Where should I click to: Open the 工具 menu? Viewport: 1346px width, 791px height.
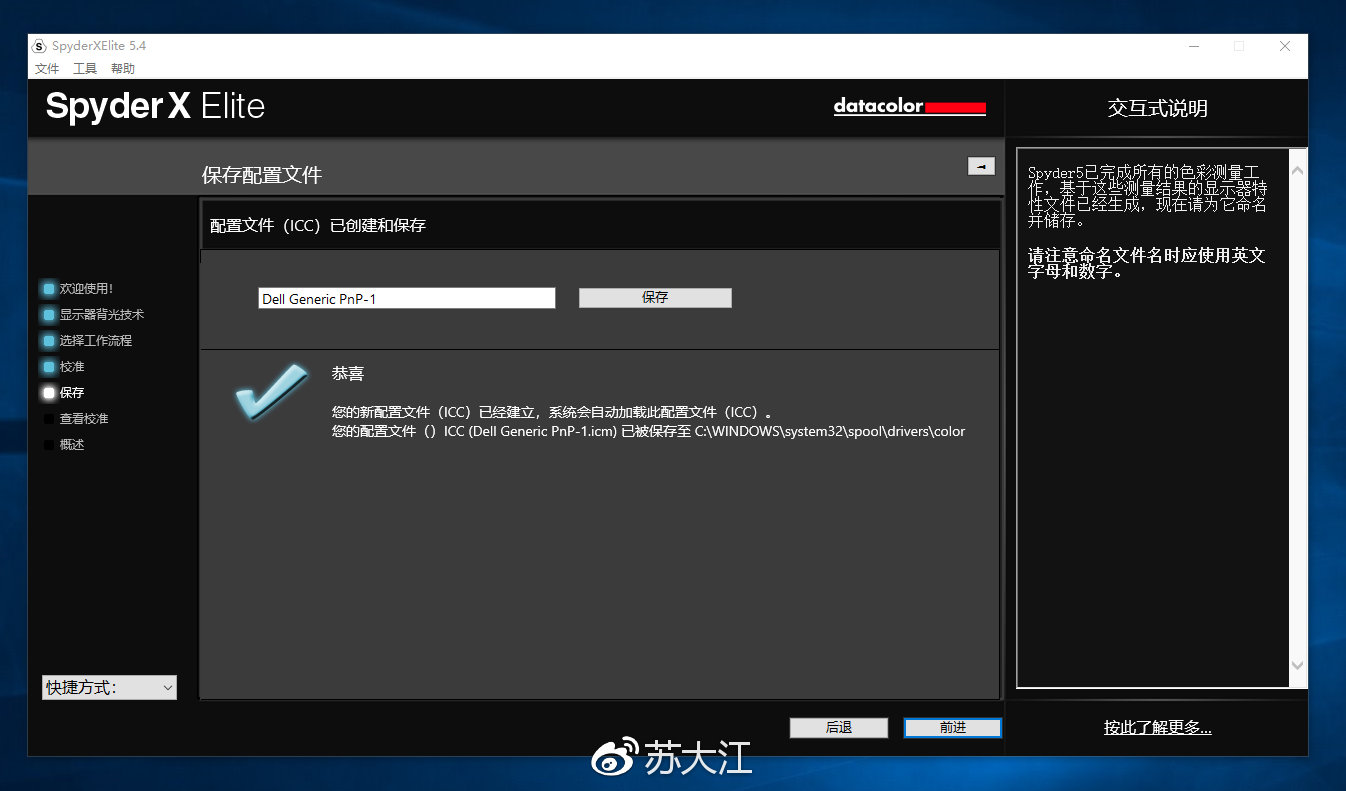click(x=85, y=69)
